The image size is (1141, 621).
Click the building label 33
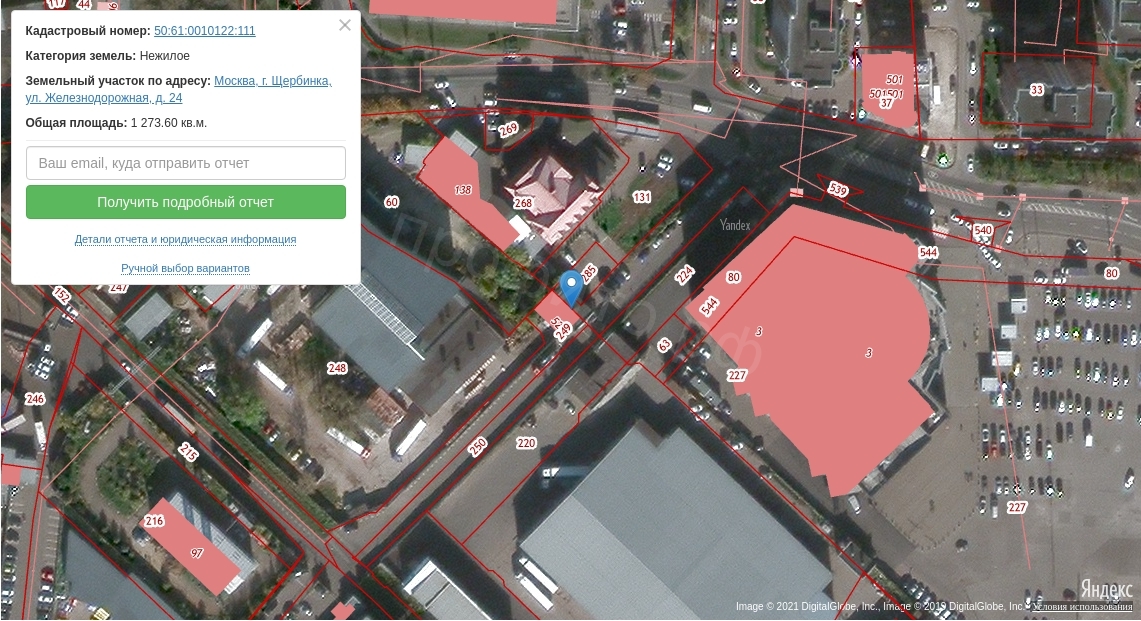coord(1037,90)
